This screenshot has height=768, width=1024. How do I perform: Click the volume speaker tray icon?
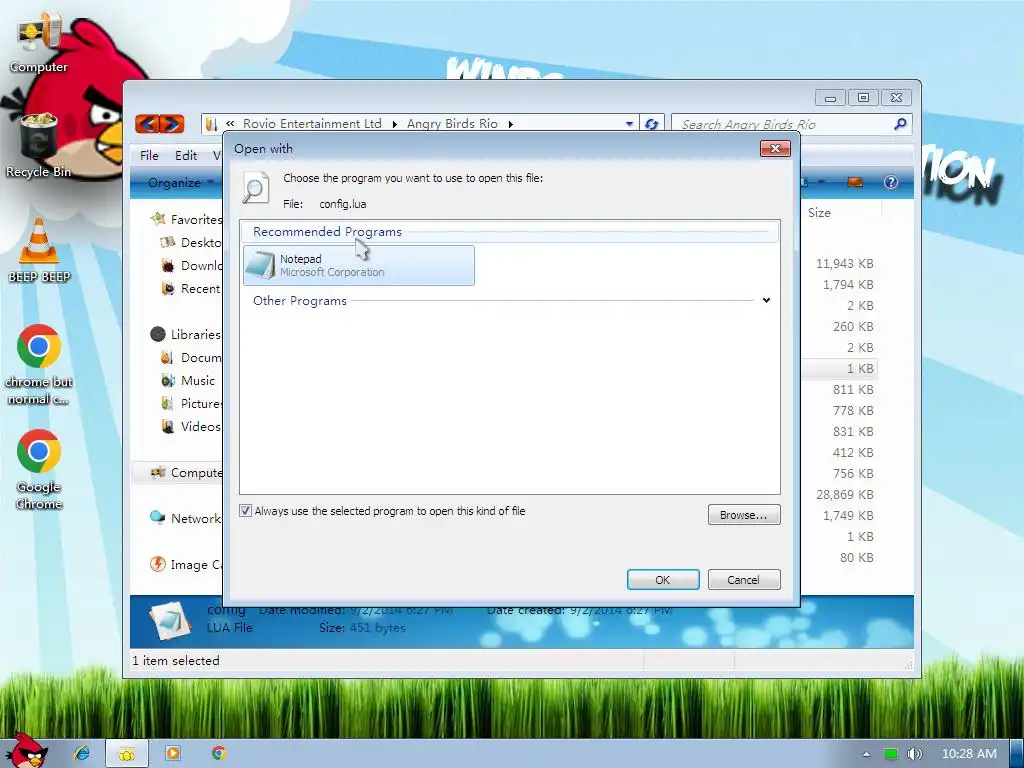click(x=914, y=754)
